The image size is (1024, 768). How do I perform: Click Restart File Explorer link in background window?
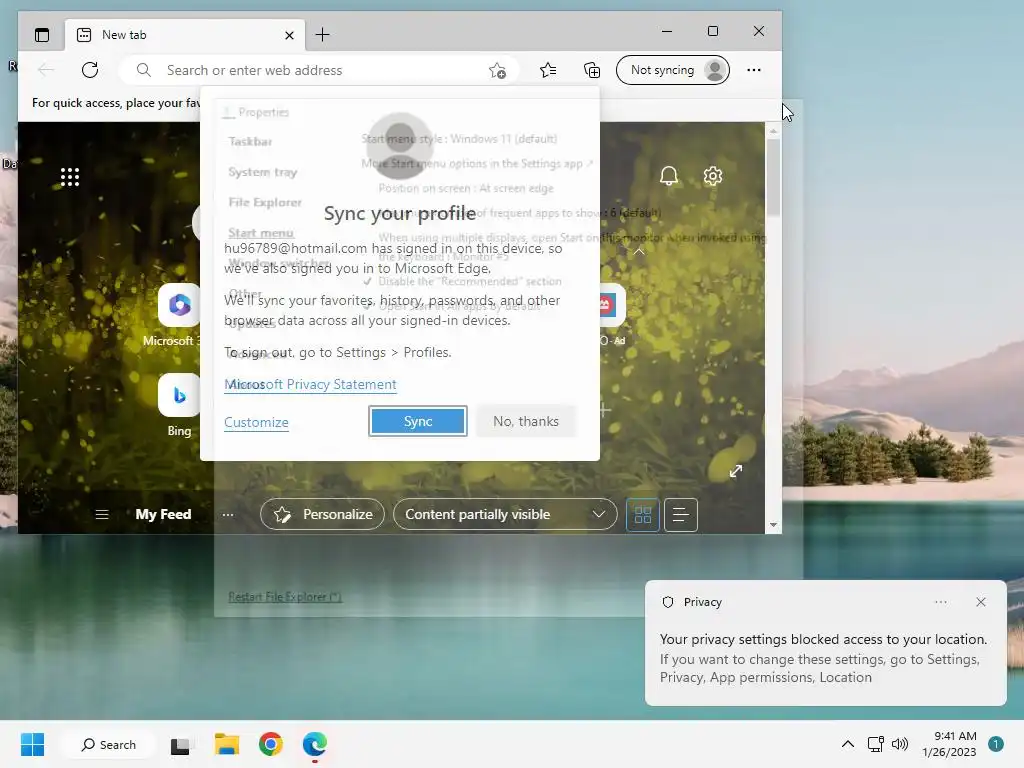pos(285,596)
